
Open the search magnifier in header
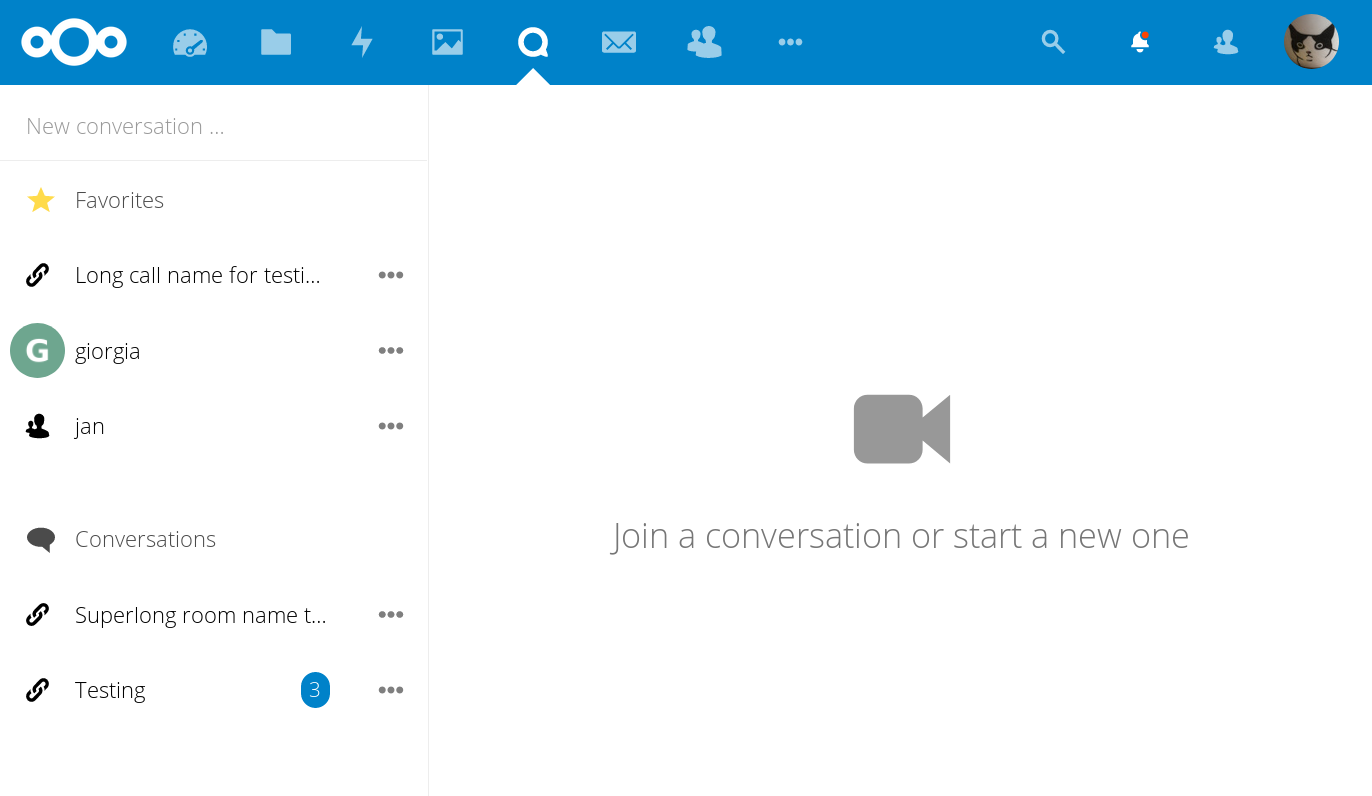(x=1053, y=42)
